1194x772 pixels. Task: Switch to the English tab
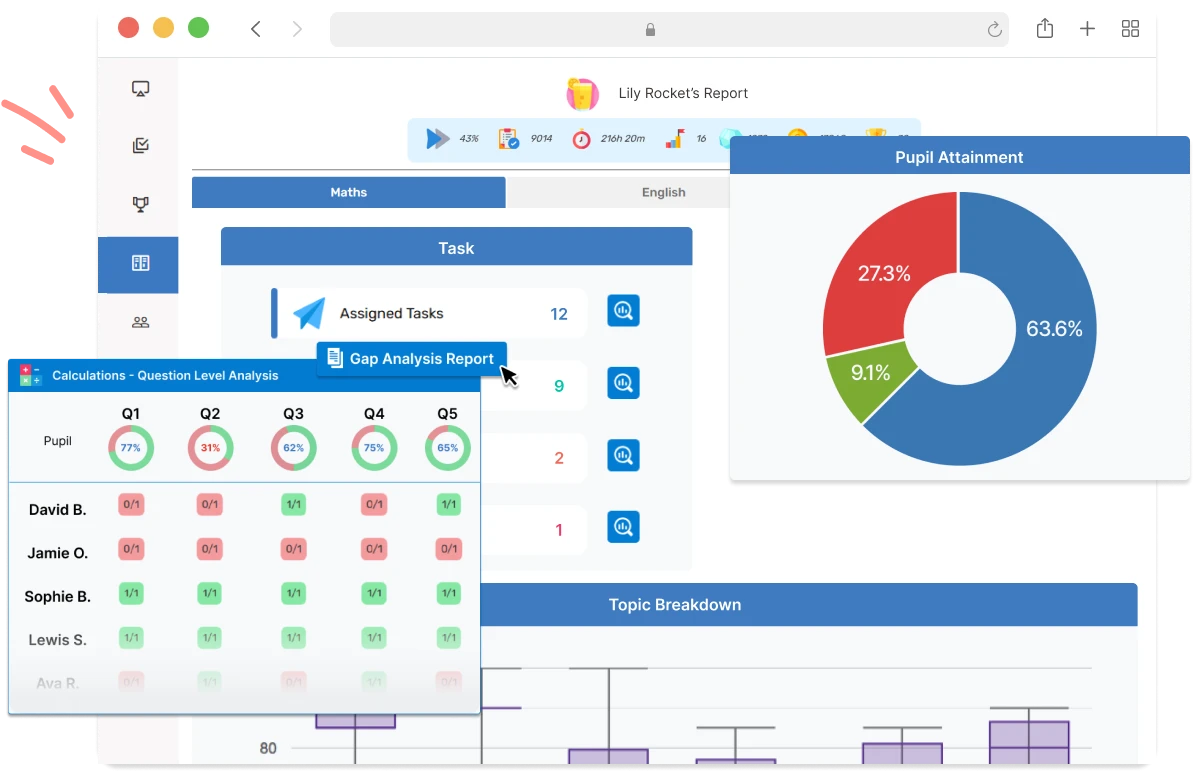coord(663,192)
